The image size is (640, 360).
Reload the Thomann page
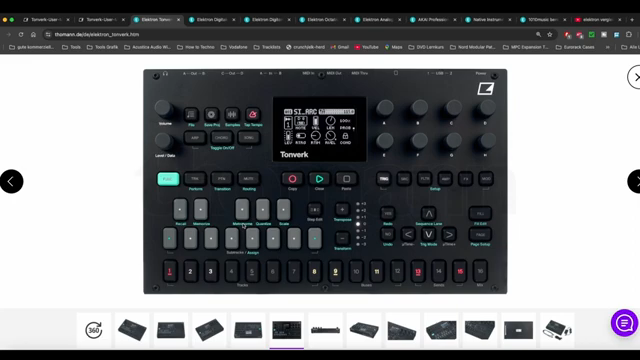[21, 35]
